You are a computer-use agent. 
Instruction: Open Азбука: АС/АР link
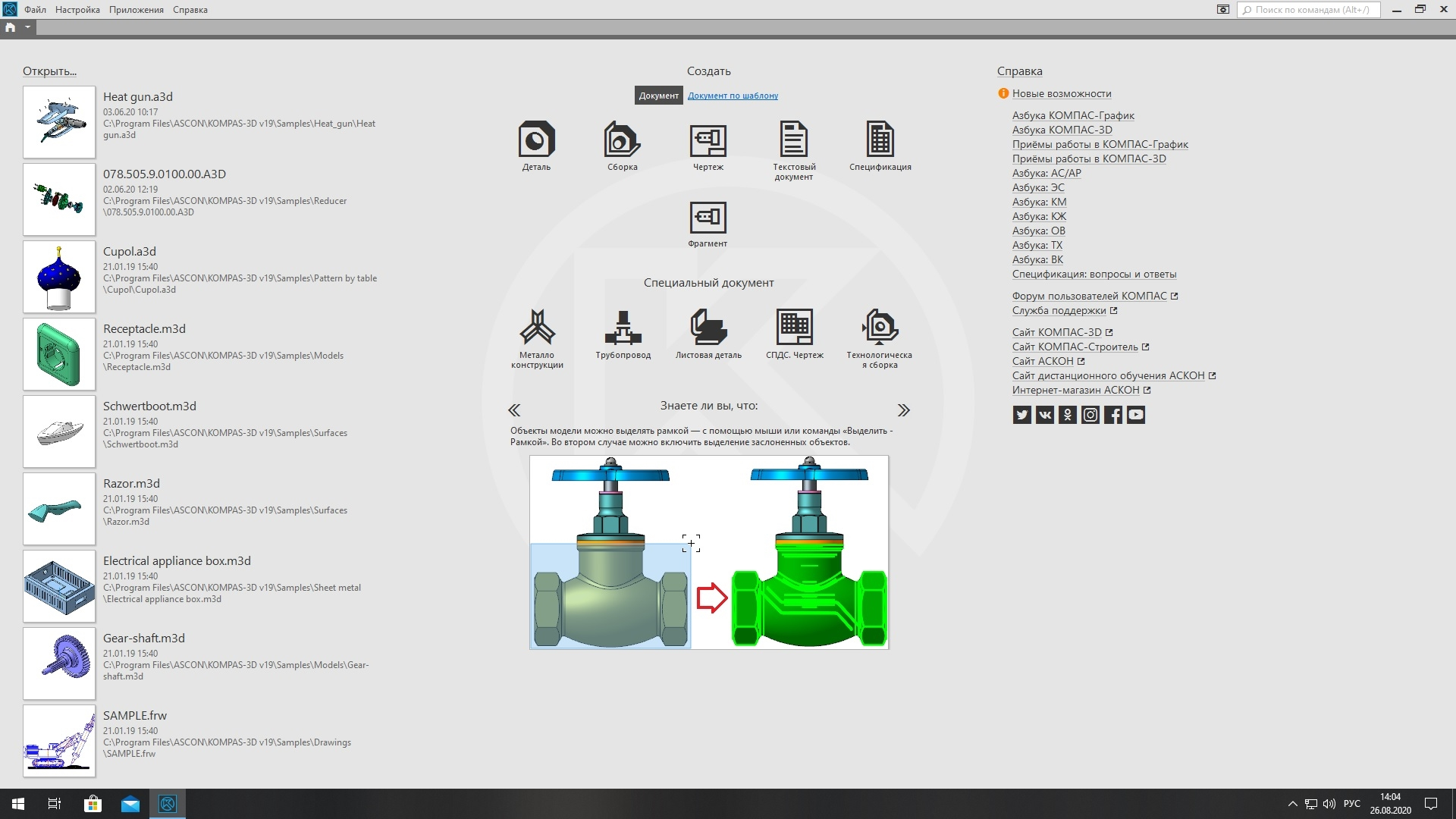(1046, 173)
